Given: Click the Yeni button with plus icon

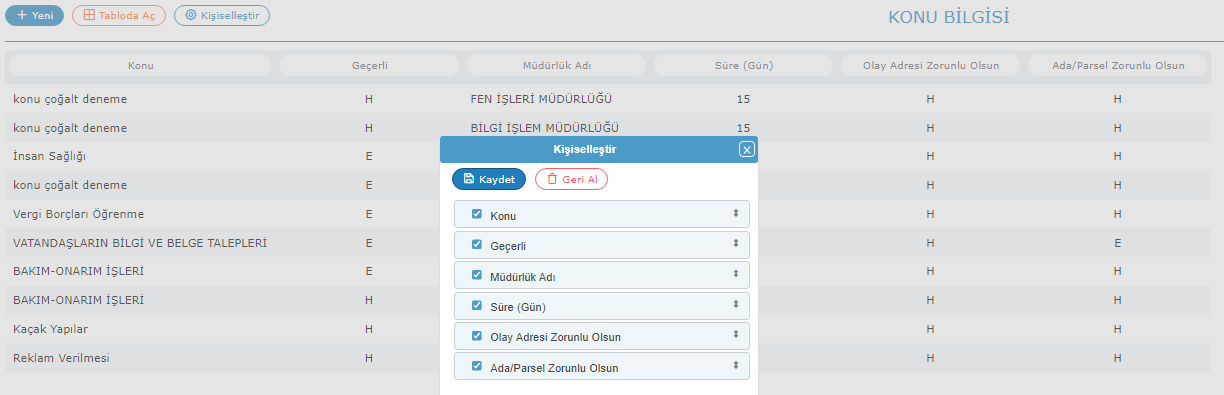Looking at the screenshot, I should point(34,16).
